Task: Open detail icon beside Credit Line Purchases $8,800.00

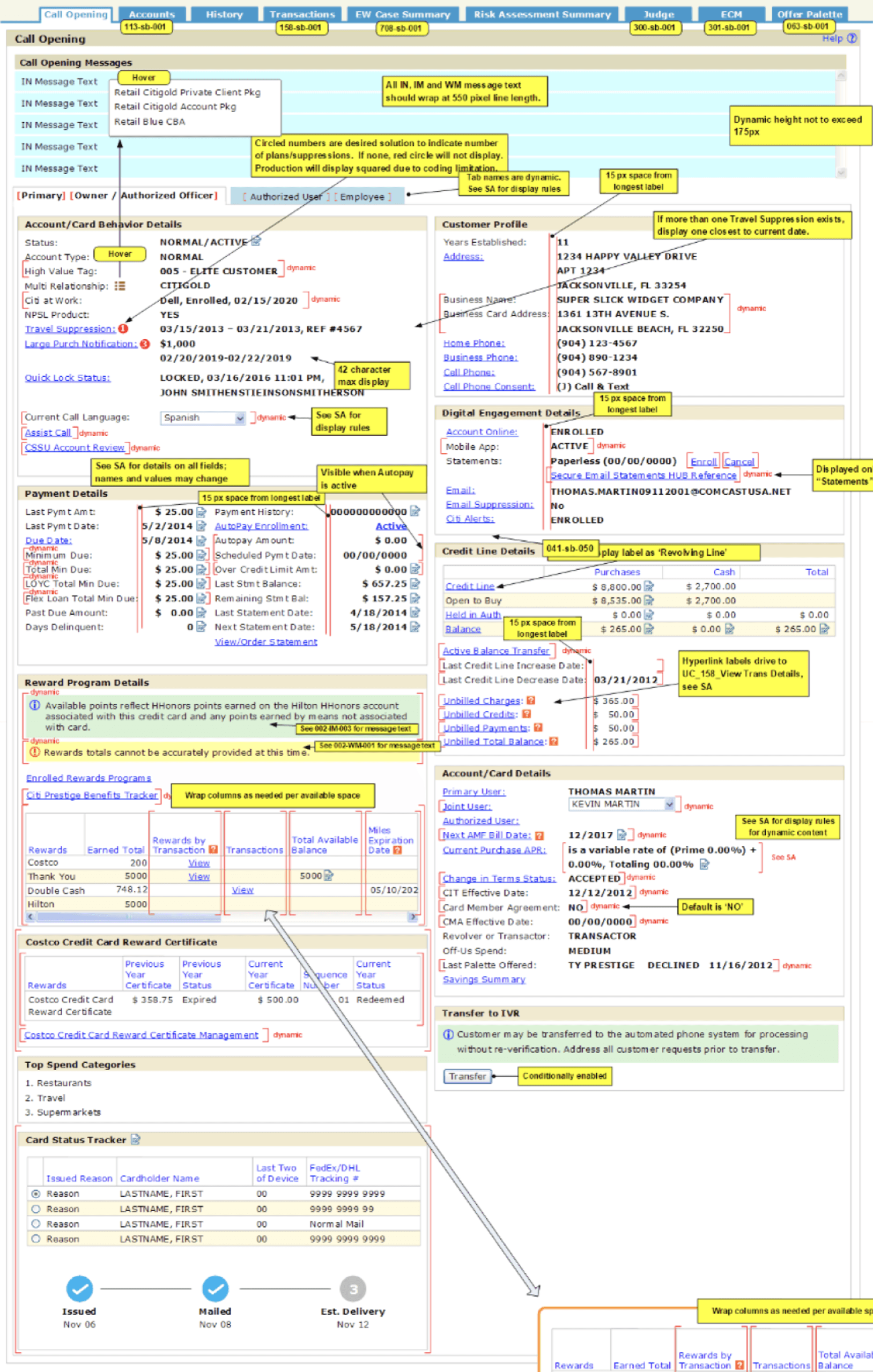Action: pyautogui.click(x=649, y=586)
